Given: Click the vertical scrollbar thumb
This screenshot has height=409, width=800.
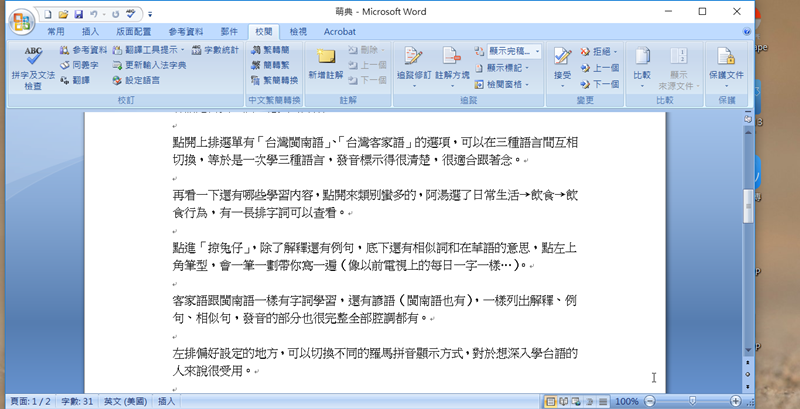Looking at the screenshot, I should tap(748, 206).
